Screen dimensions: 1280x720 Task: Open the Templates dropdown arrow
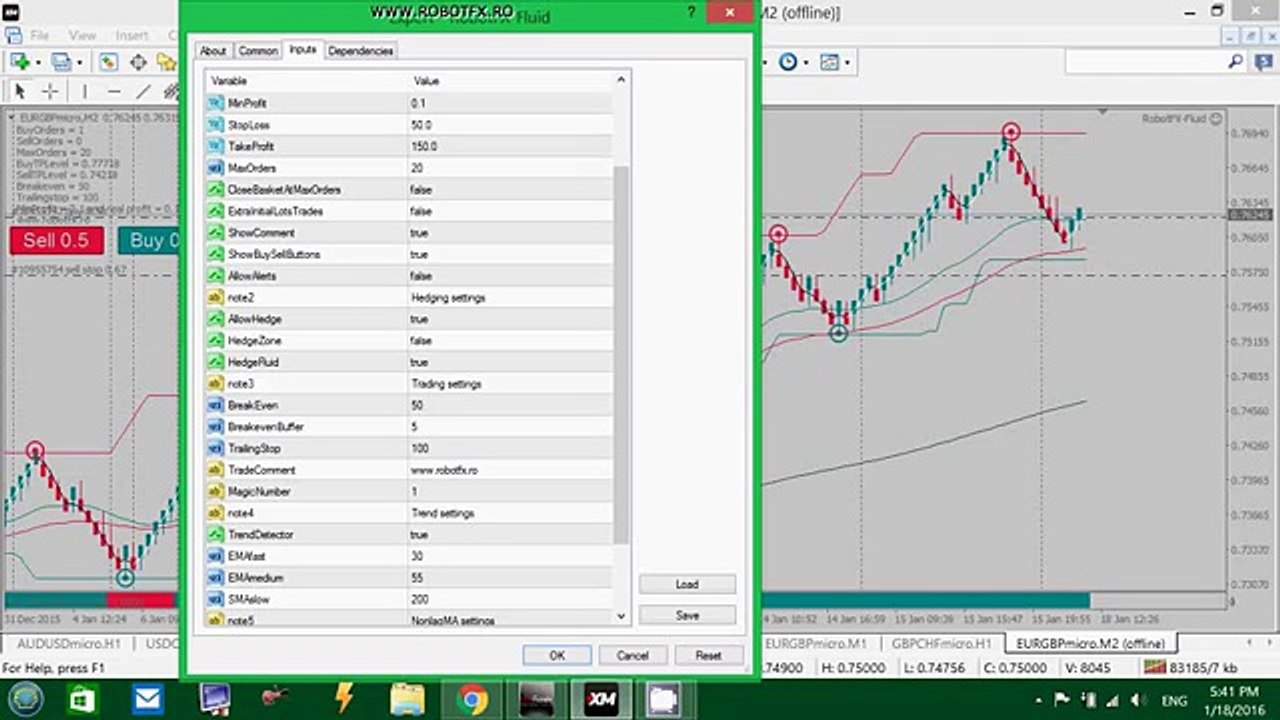[x=847, y=62]
